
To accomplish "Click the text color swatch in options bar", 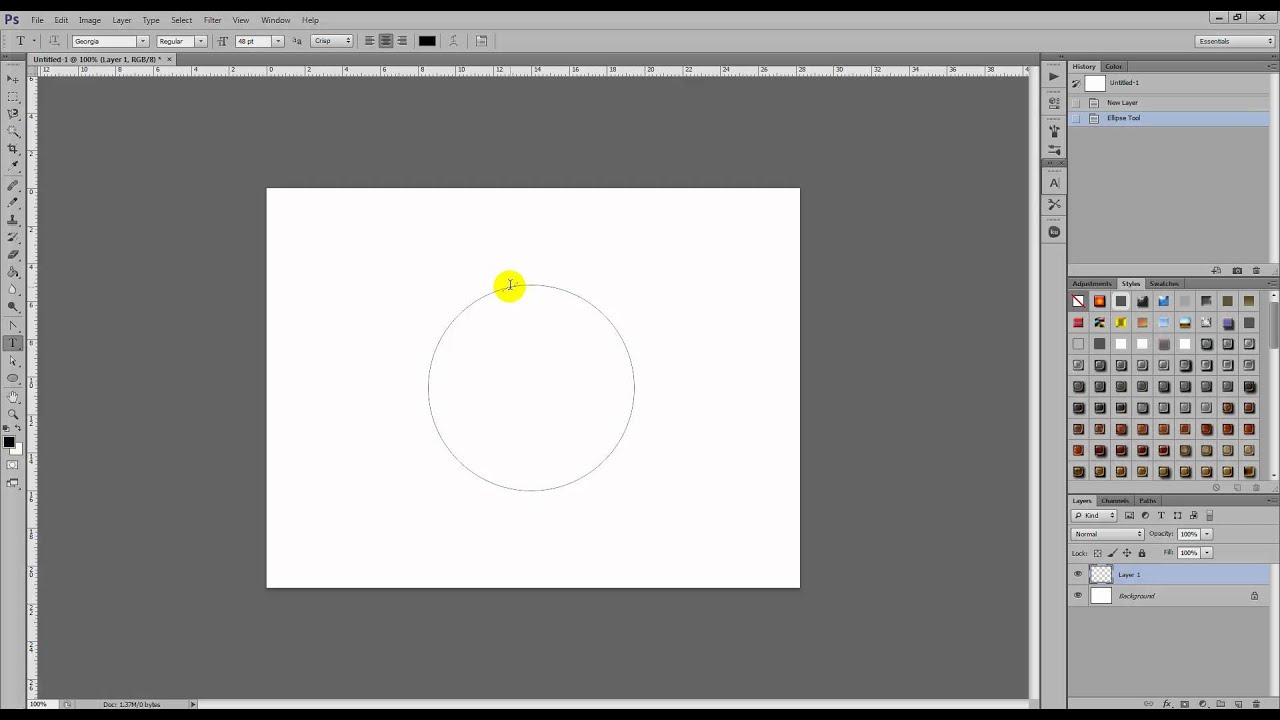I will pyautogui.click(x=427, y=41).
